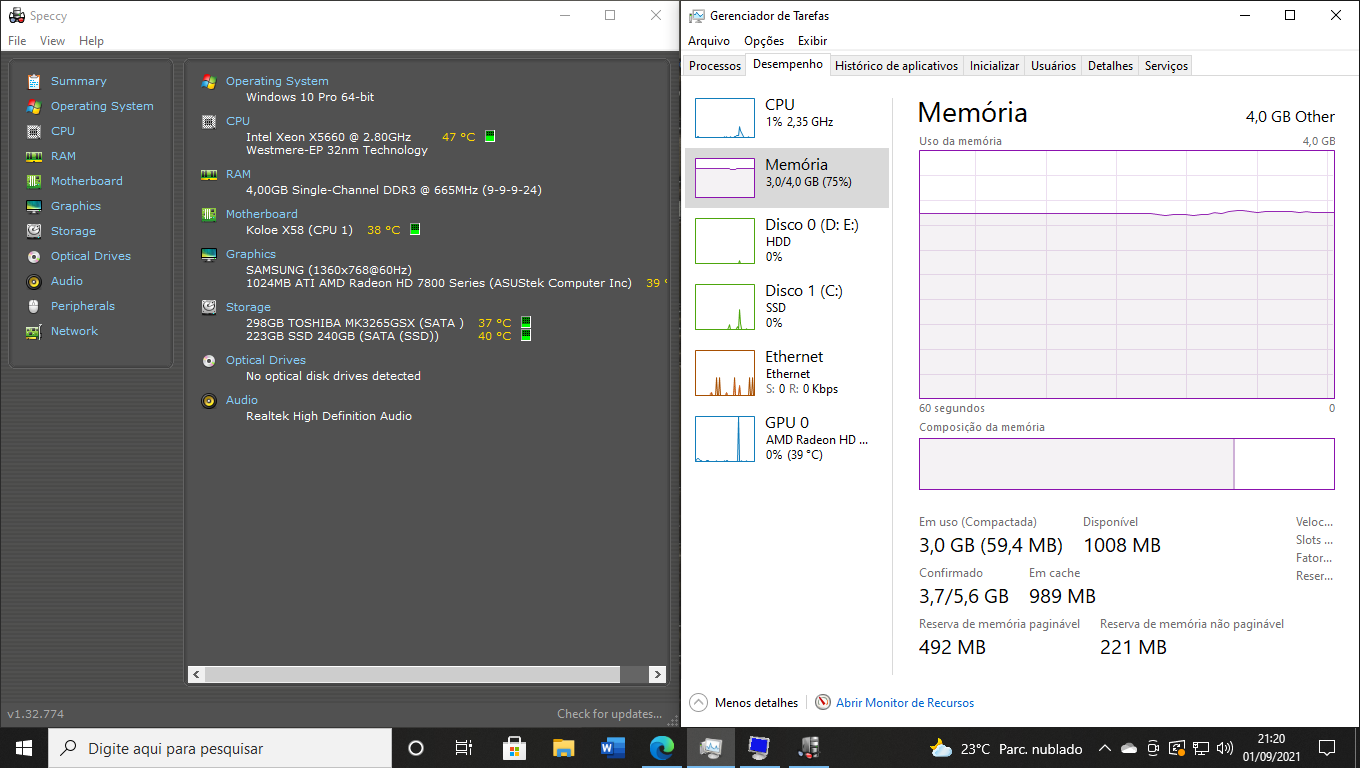Launch Microsoft Edge from taskbar

coord(662,747)
